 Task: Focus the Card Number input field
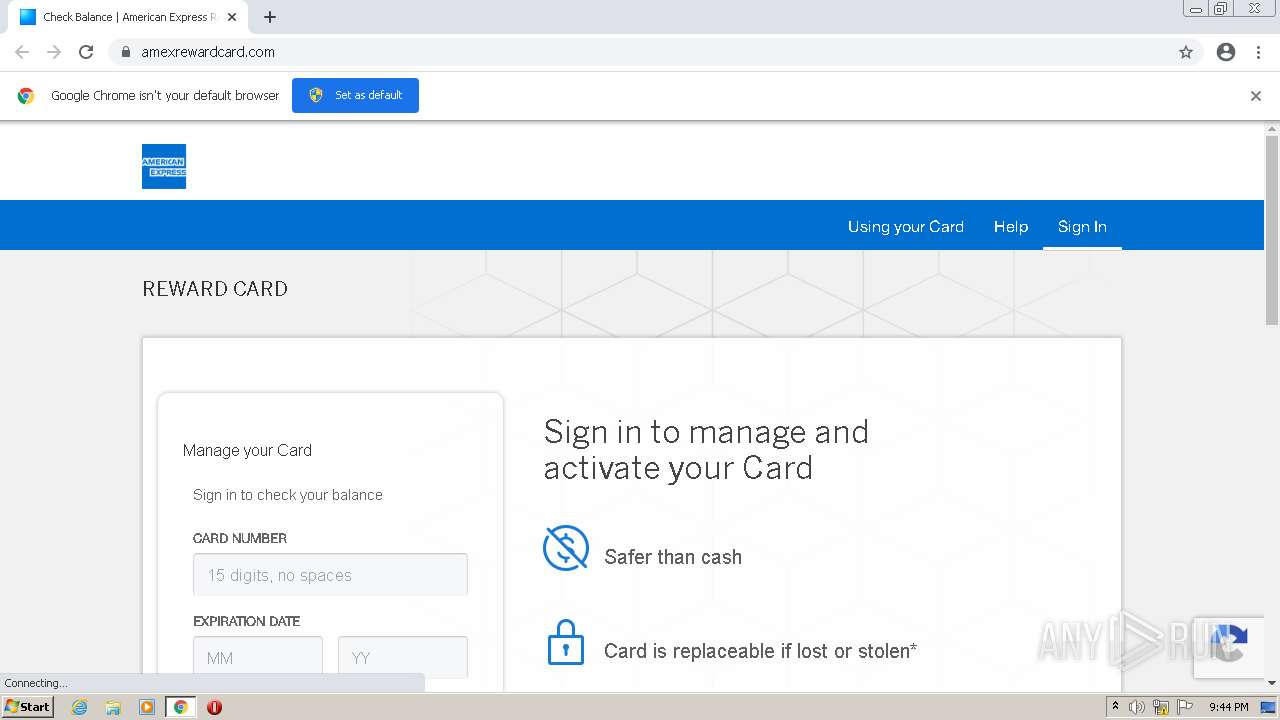(330, 575)
